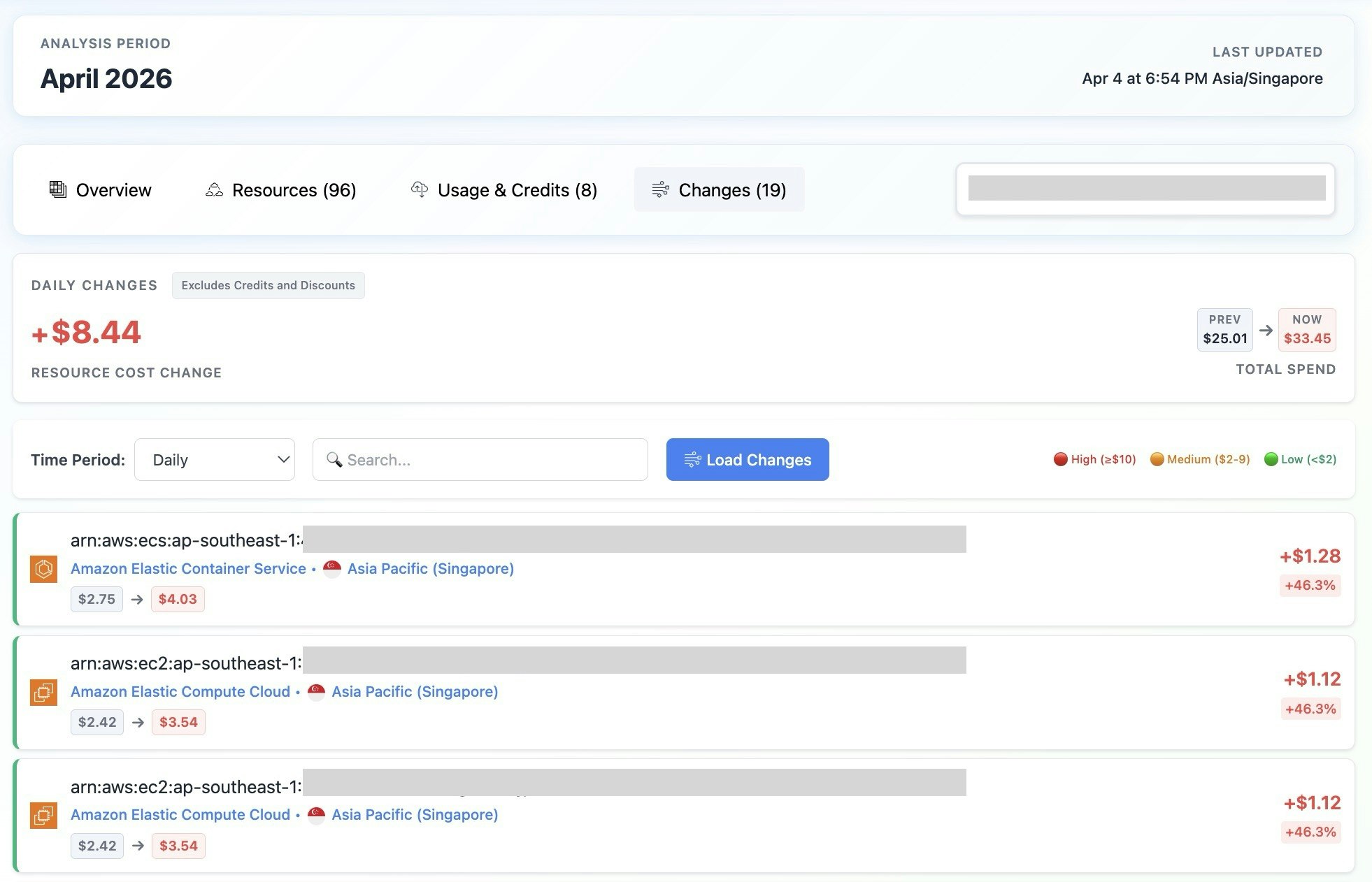The height and width of the screenshot is (882, 1372).
Task: Click the magnifier icon in search box
Action: tap(334, 459)
